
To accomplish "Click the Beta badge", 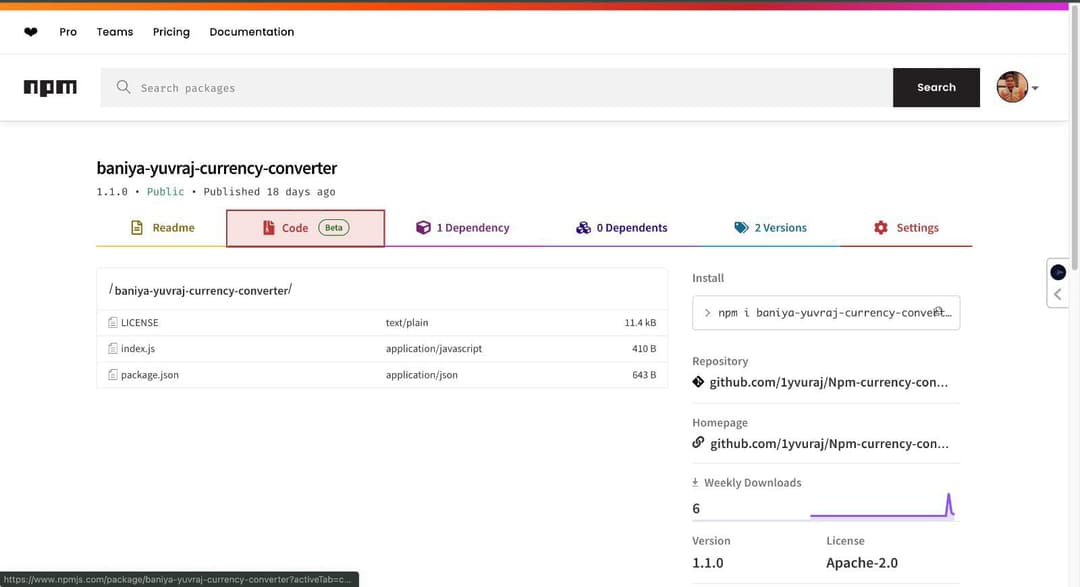I will tap(333, 227).
